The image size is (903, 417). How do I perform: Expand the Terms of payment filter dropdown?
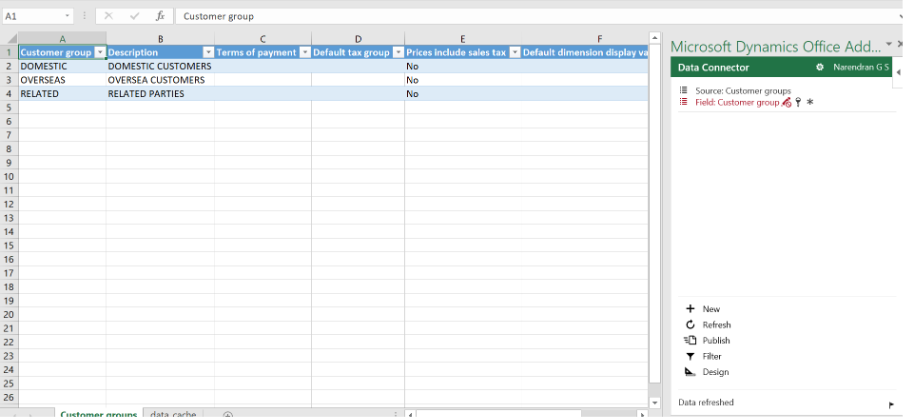pyautogui.click(x=304, y=52)
